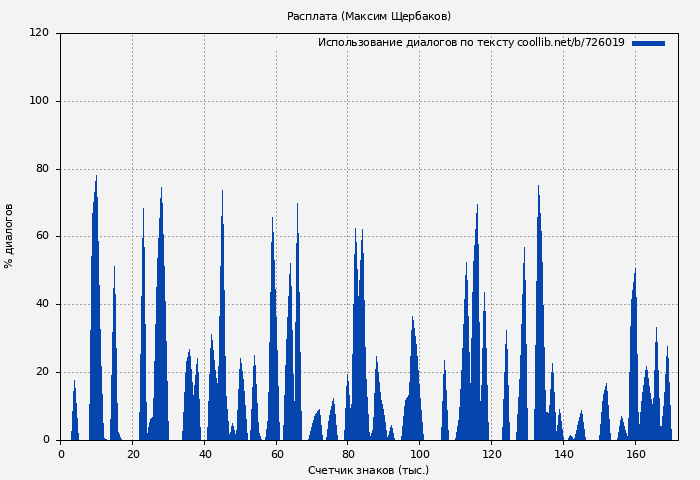This screenshot has width=700, height=480.
Task: Click the 100 tick label on the y-axis
Action: pos(39,101)
